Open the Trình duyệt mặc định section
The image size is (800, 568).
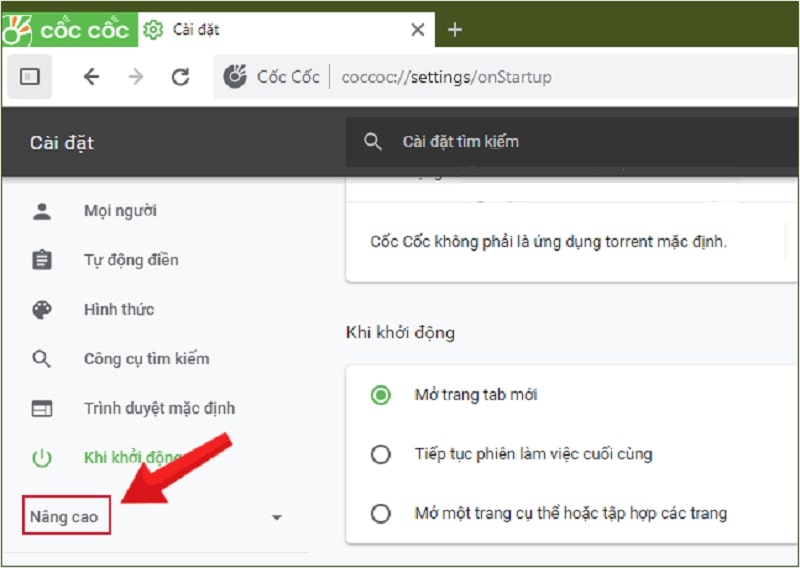(159, 408)
